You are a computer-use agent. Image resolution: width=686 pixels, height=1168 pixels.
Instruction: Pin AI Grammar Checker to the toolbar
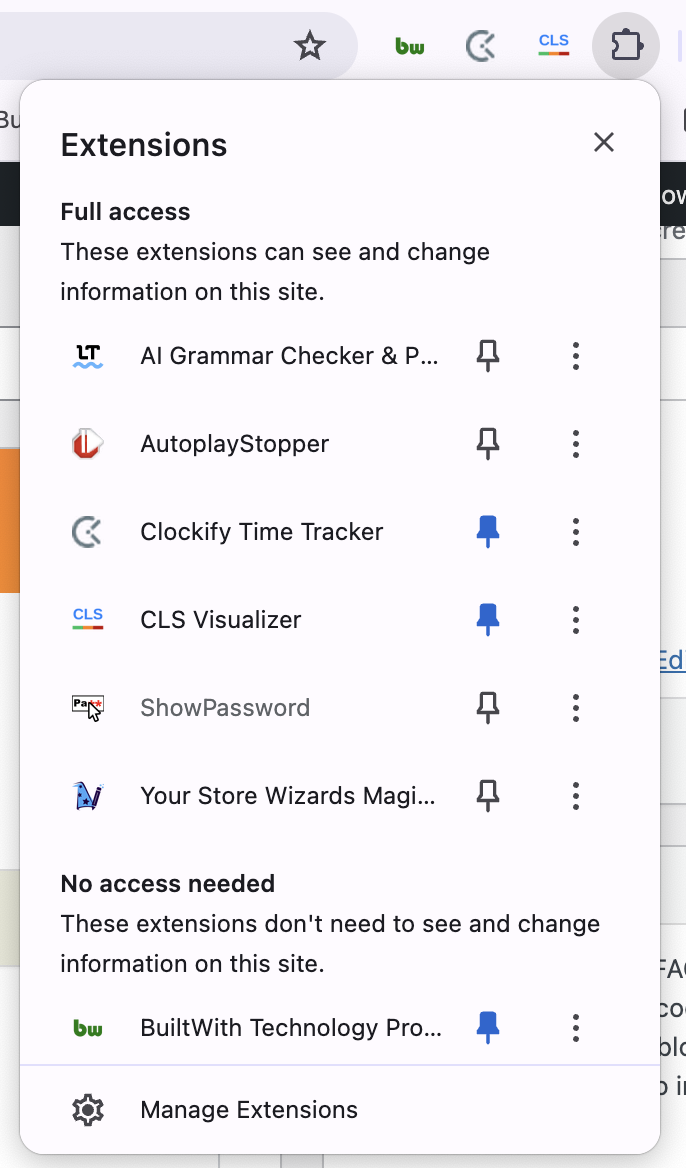(x=488, y=356)
